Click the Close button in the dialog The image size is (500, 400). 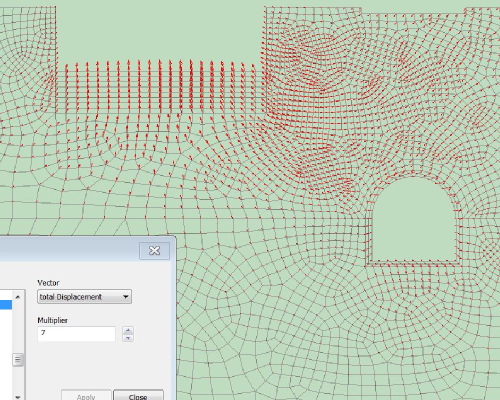138,395
